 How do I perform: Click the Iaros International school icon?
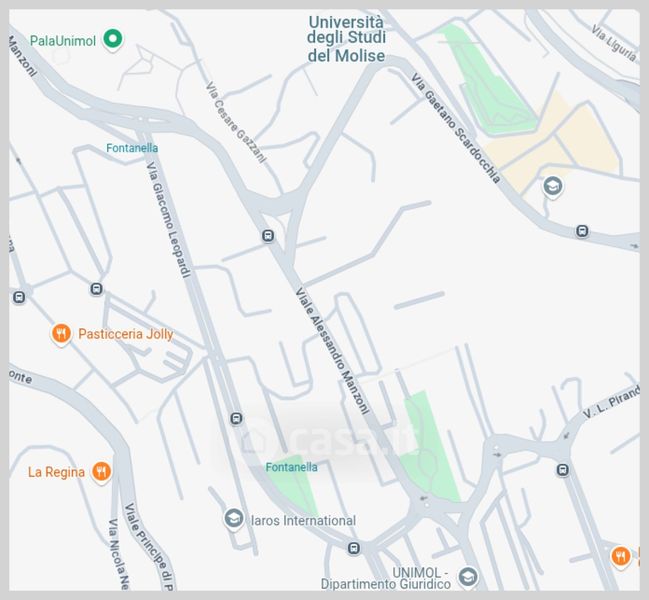coord(234,518)
